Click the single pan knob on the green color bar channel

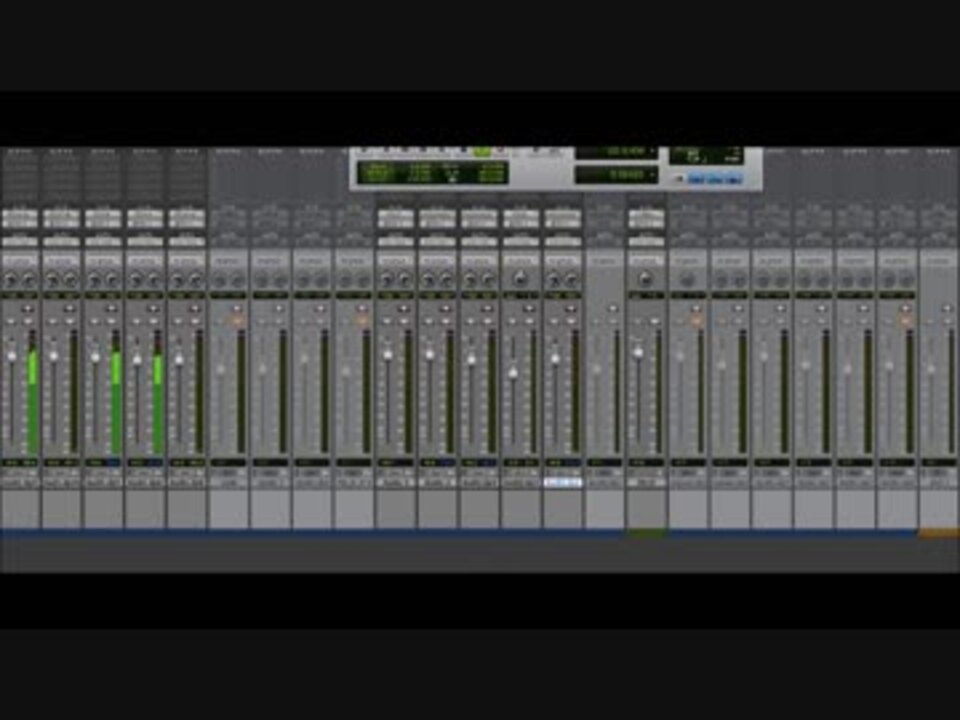tap(645, 280)
